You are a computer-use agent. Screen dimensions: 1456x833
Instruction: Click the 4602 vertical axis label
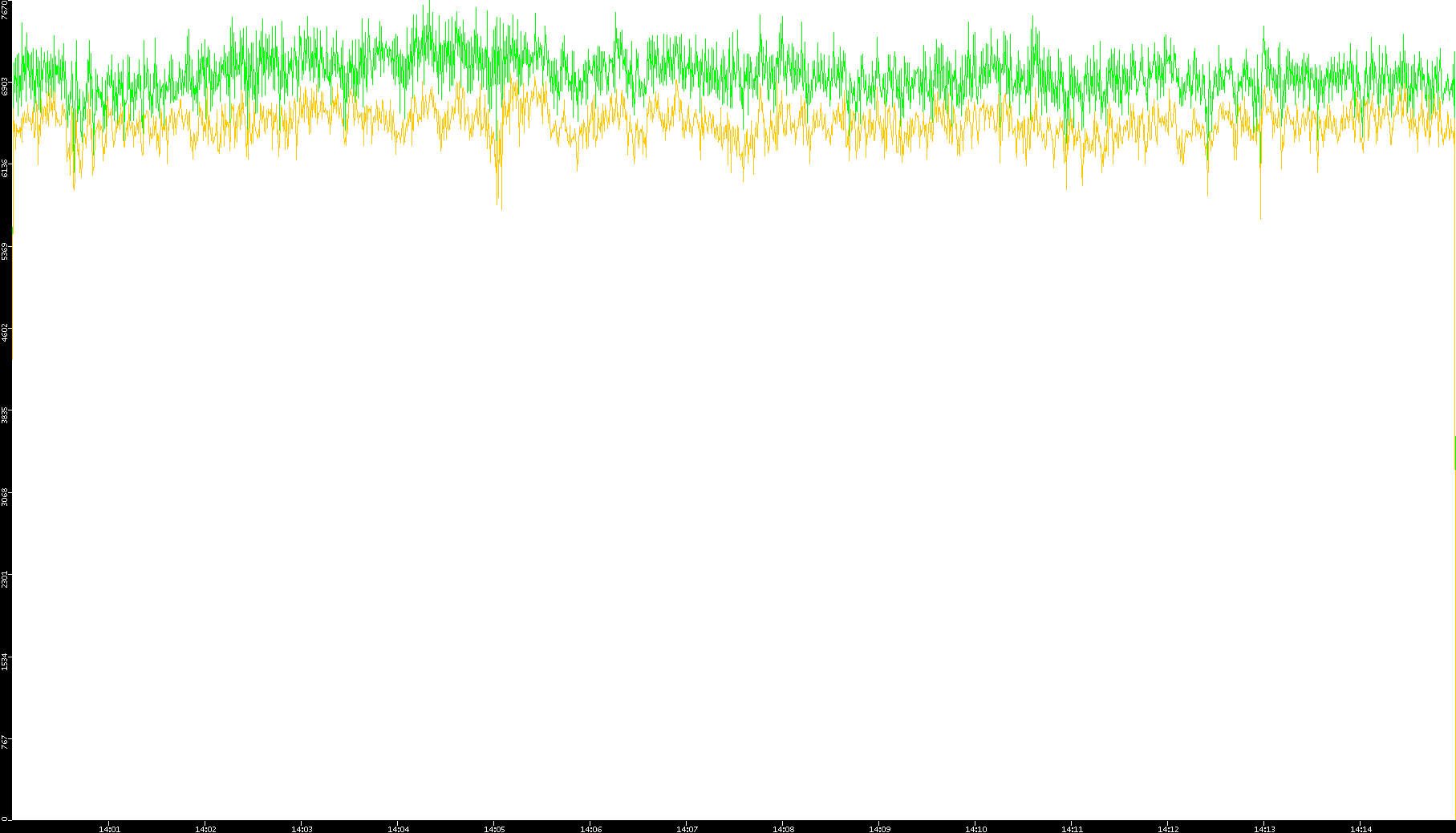point(6,332)
